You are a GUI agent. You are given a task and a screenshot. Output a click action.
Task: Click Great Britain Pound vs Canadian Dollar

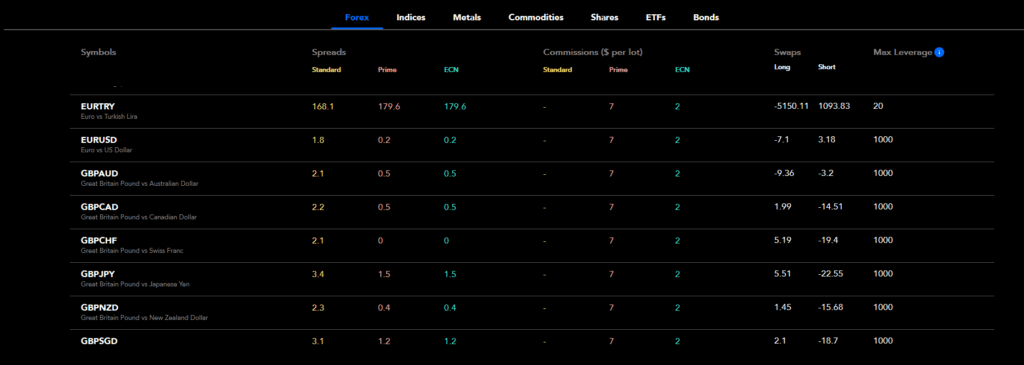pos(138,217)
